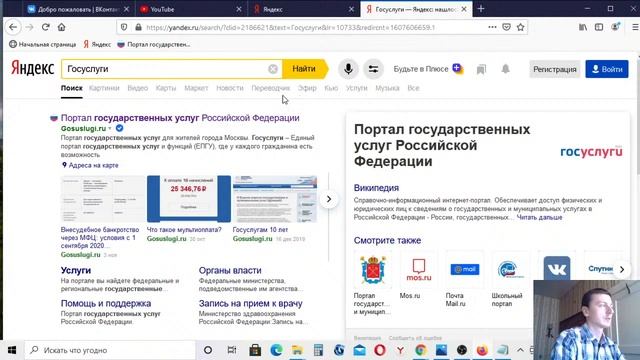The image size is (640, 360).
Task: Select the Картинки search tab
Action: (104, 88)
